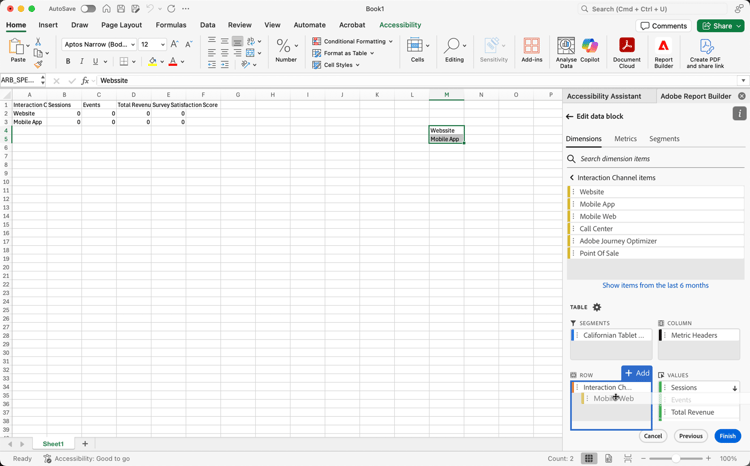750x466 pixels.
Task: Click the Search dimension items field
Action: tap(655, 159)
